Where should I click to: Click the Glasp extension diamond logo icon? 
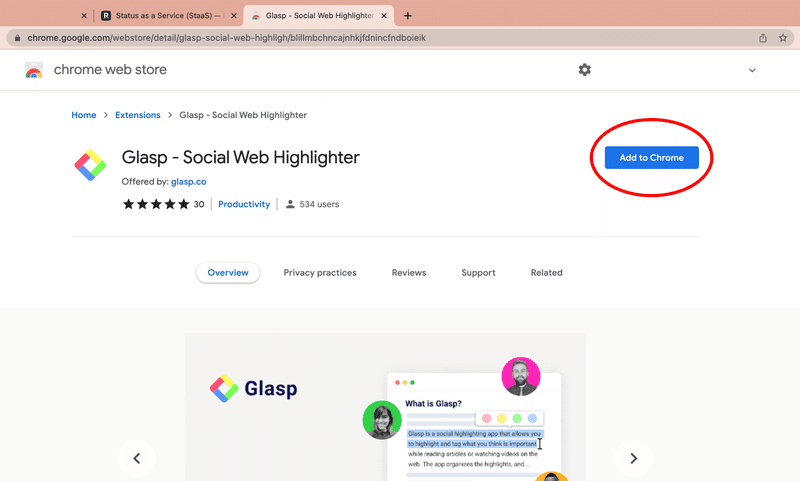coord(90,165)
